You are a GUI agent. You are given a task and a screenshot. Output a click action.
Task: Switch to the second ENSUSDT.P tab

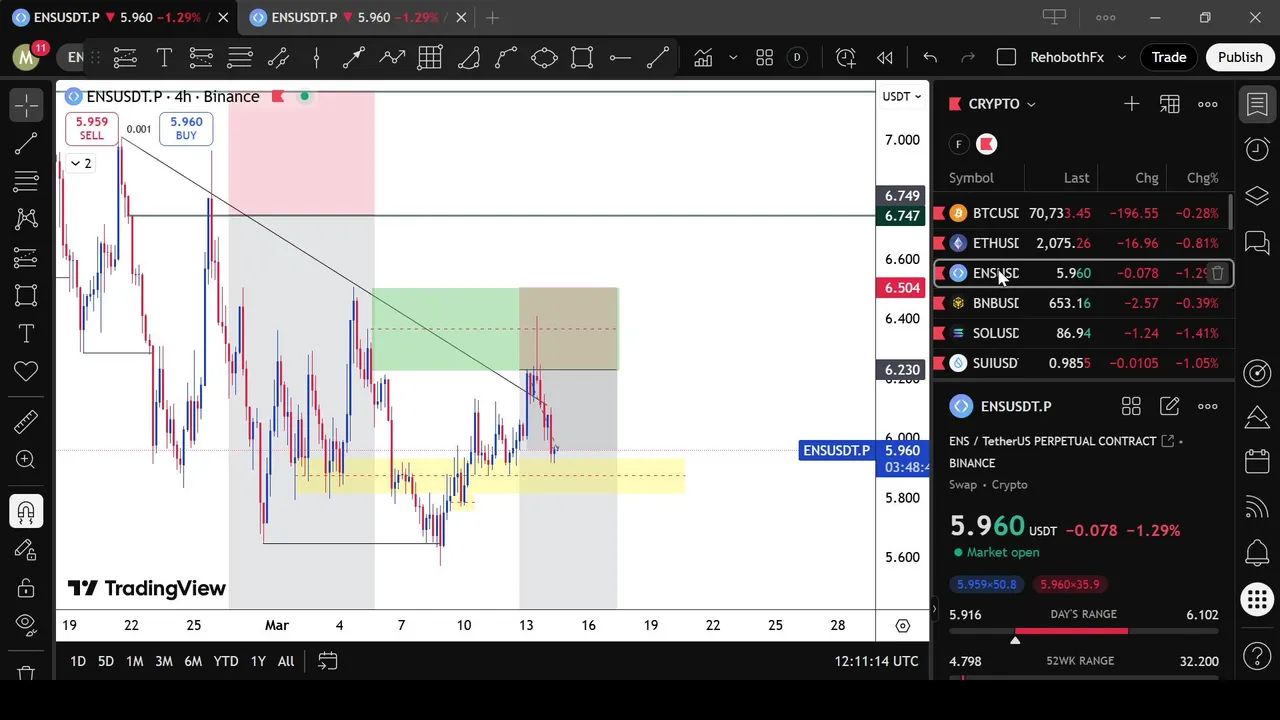pos(356,17)
